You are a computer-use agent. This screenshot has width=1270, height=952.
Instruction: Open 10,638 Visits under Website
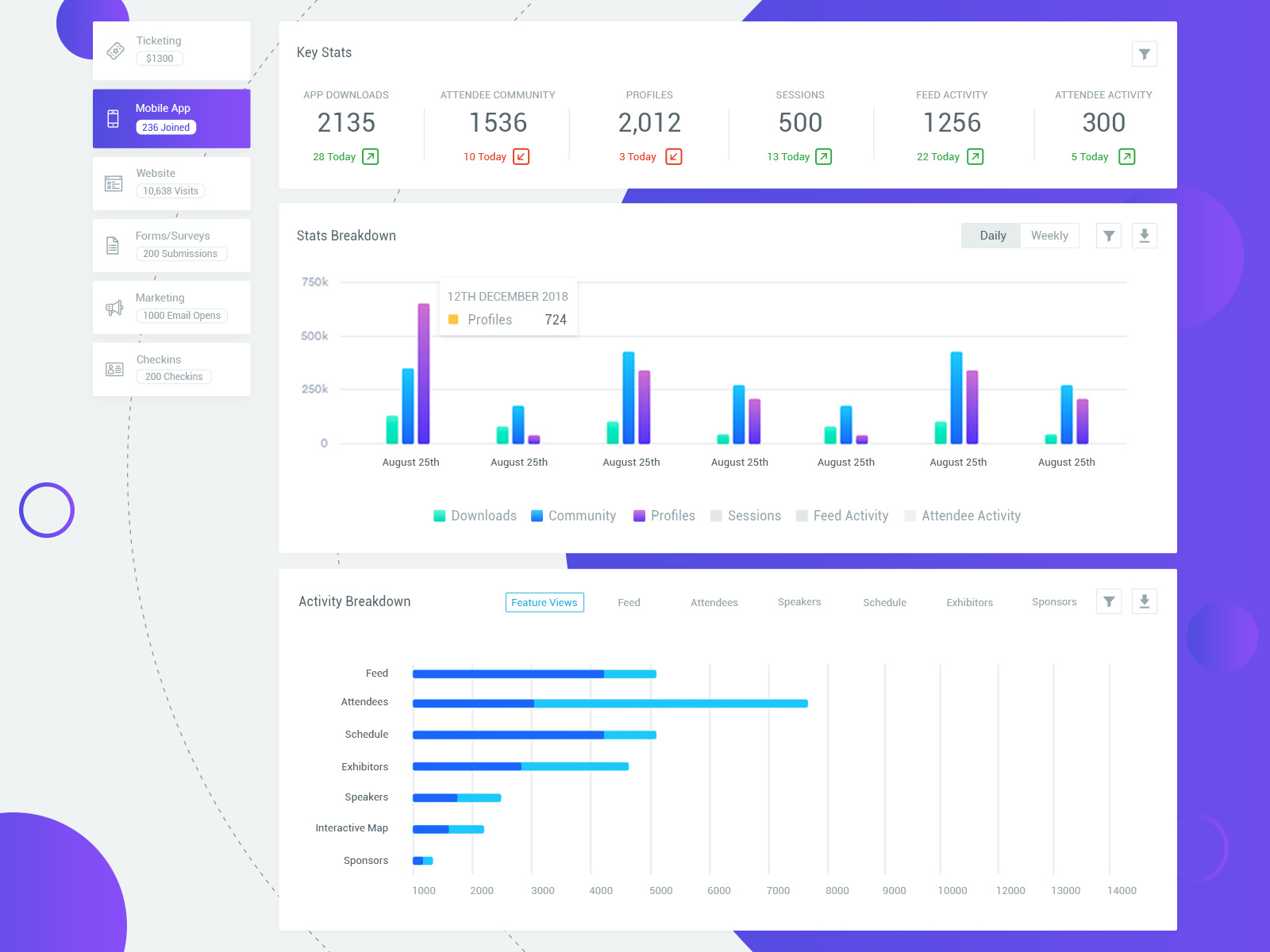171,190
